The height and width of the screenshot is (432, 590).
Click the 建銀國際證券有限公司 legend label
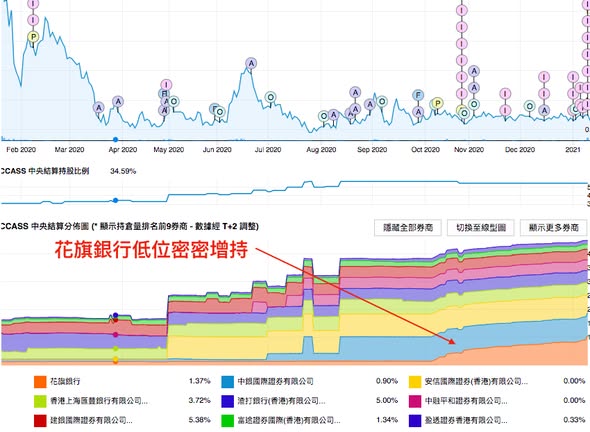[91, 420]
